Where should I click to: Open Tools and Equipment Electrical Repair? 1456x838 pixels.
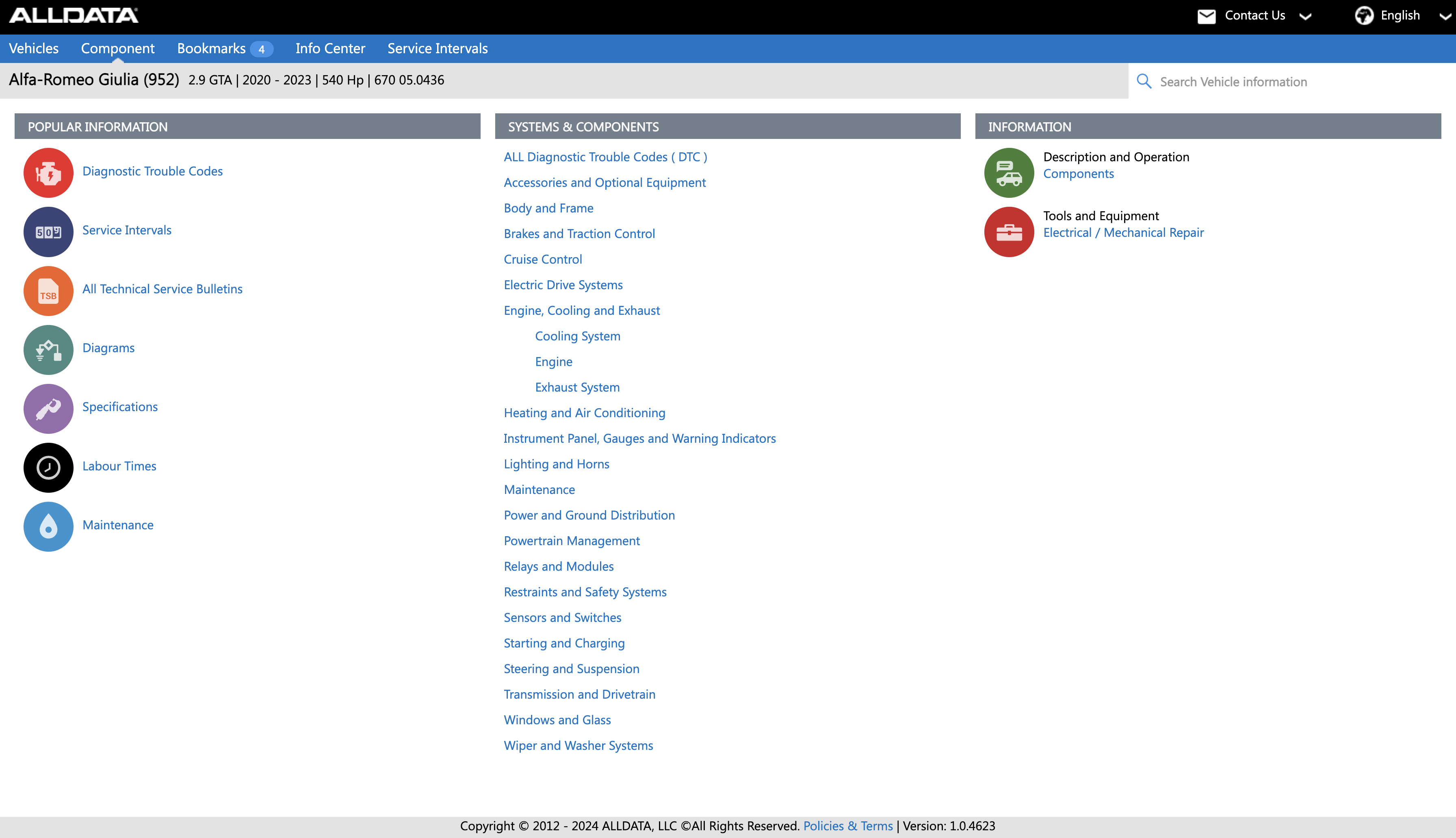tap(1123, 231)
